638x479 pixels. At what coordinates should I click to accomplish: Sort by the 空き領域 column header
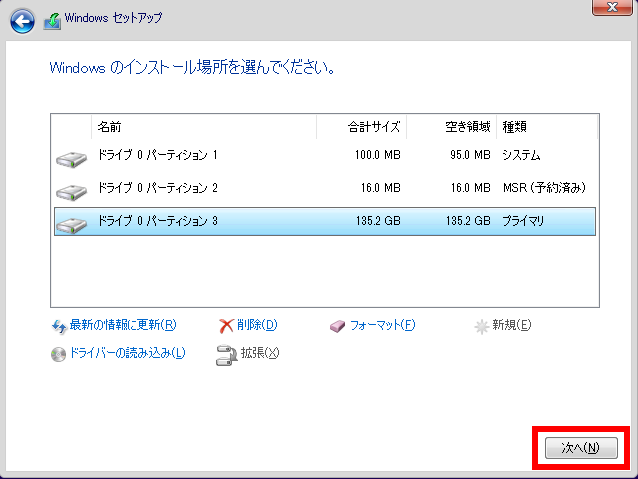click(x=451, y=127)
